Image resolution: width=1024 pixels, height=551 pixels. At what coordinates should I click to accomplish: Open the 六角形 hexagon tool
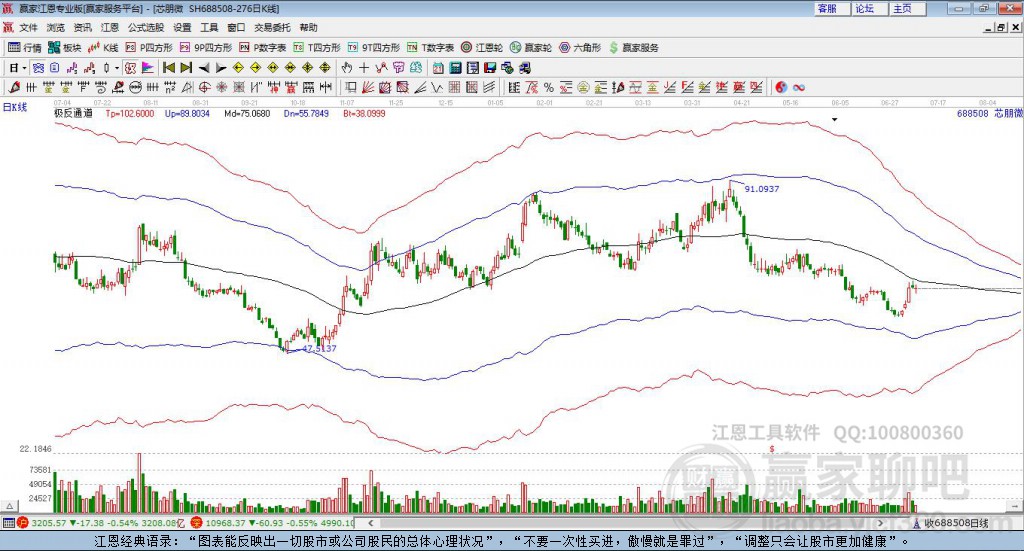coord(580,48)
